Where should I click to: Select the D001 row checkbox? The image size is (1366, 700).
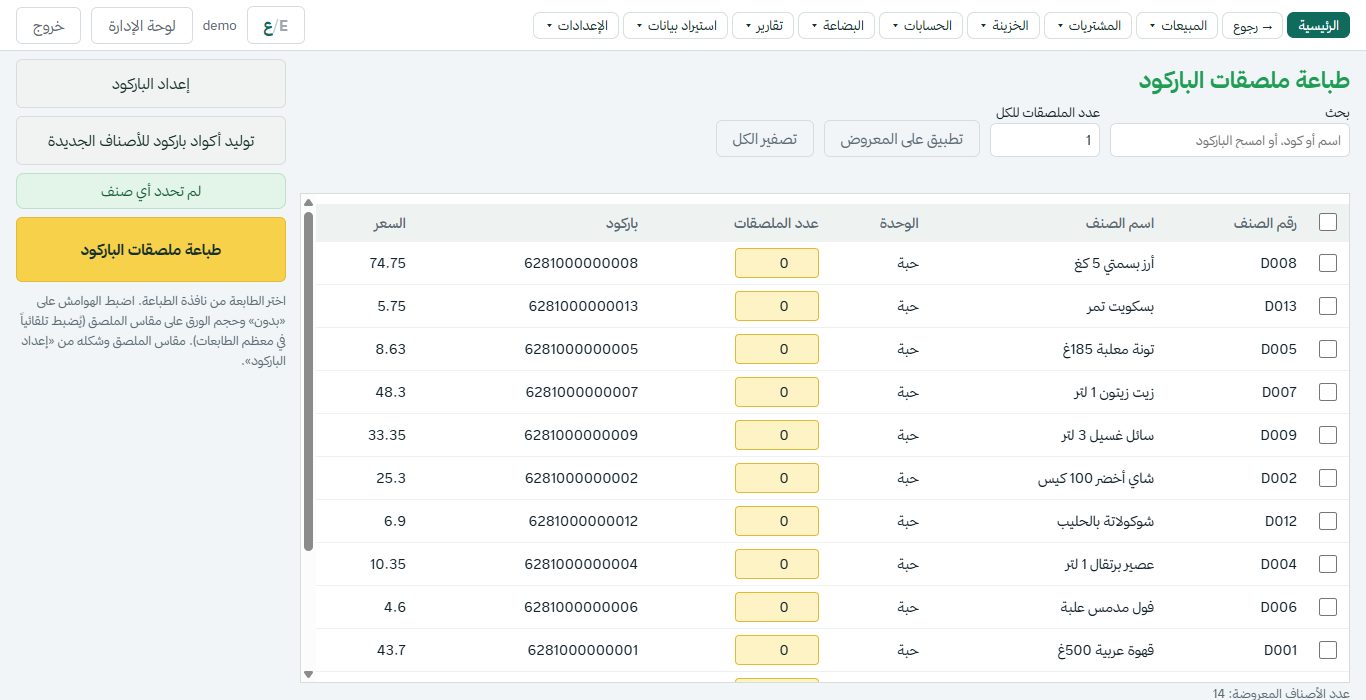pyautogui.click(x=1328, y=650)
